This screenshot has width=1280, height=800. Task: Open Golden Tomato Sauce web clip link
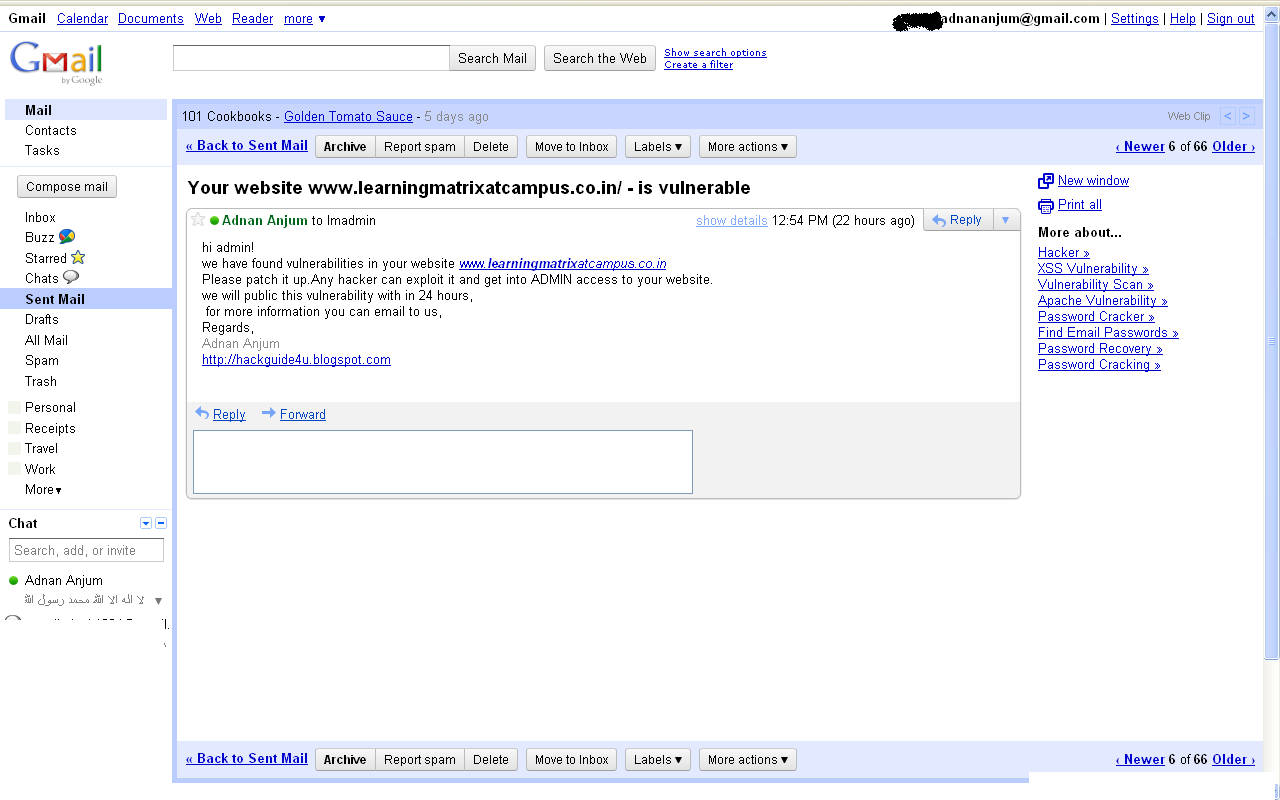[x=348, y=117]
